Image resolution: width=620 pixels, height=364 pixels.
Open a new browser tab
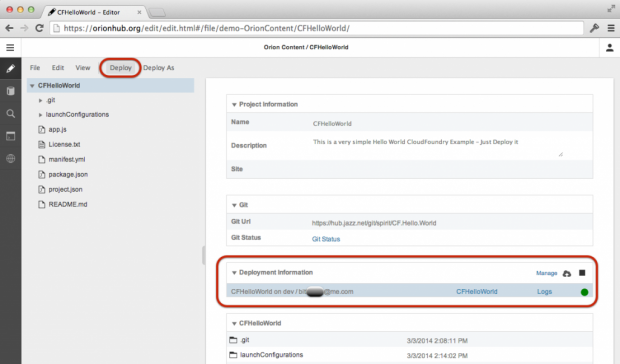tap(157, 13)
